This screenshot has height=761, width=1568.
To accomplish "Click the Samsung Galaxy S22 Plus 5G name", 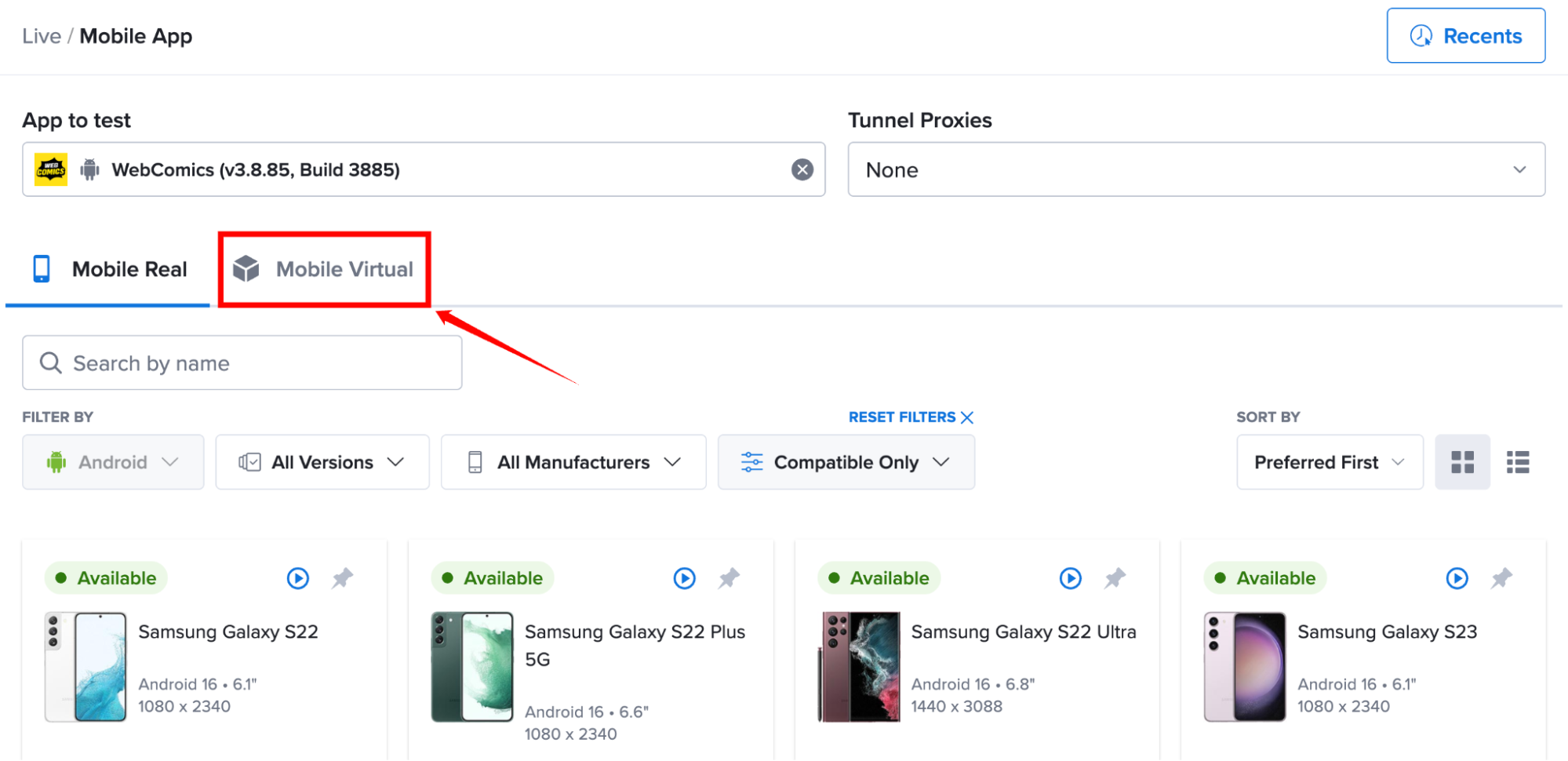I will coord(635,645).
